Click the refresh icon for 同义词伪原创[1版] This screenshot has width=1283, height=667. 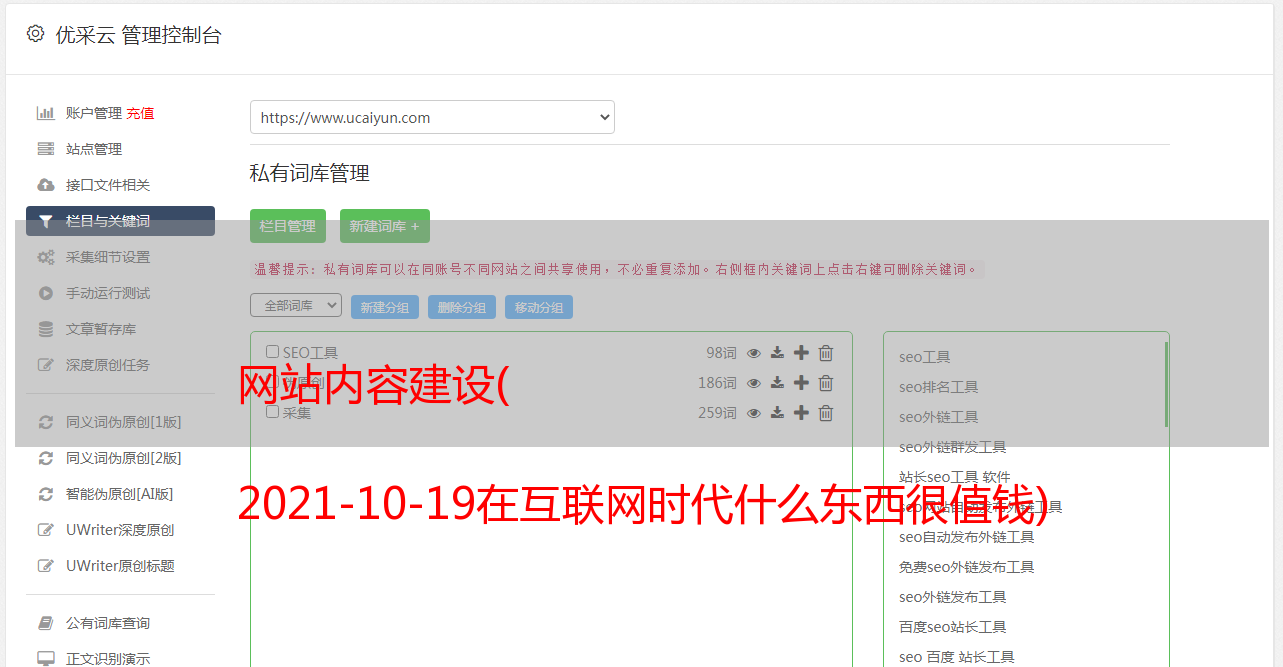tap(45, 422)
